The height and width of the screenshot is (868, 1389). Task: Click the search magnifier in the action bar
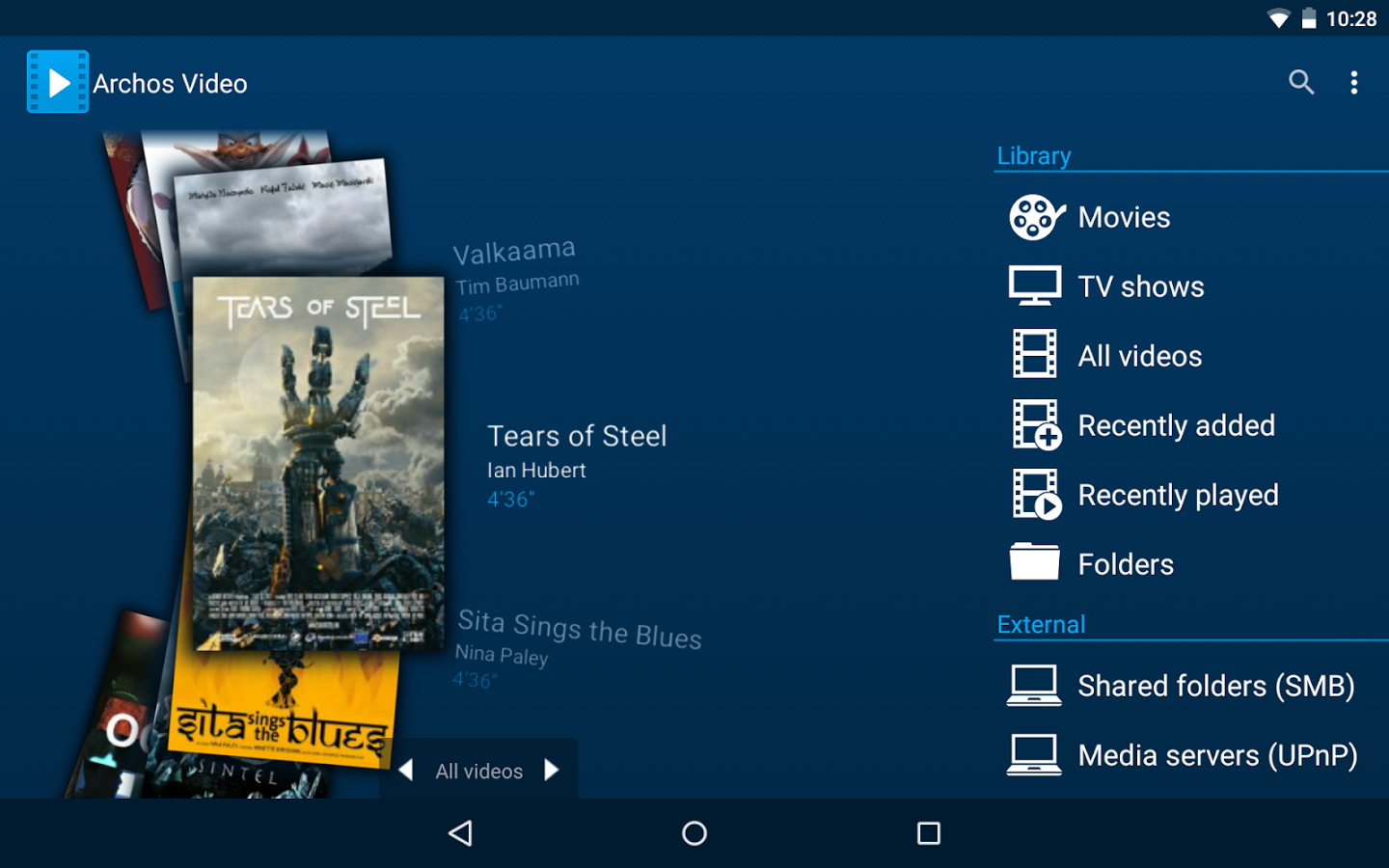tap(1301, 82)
